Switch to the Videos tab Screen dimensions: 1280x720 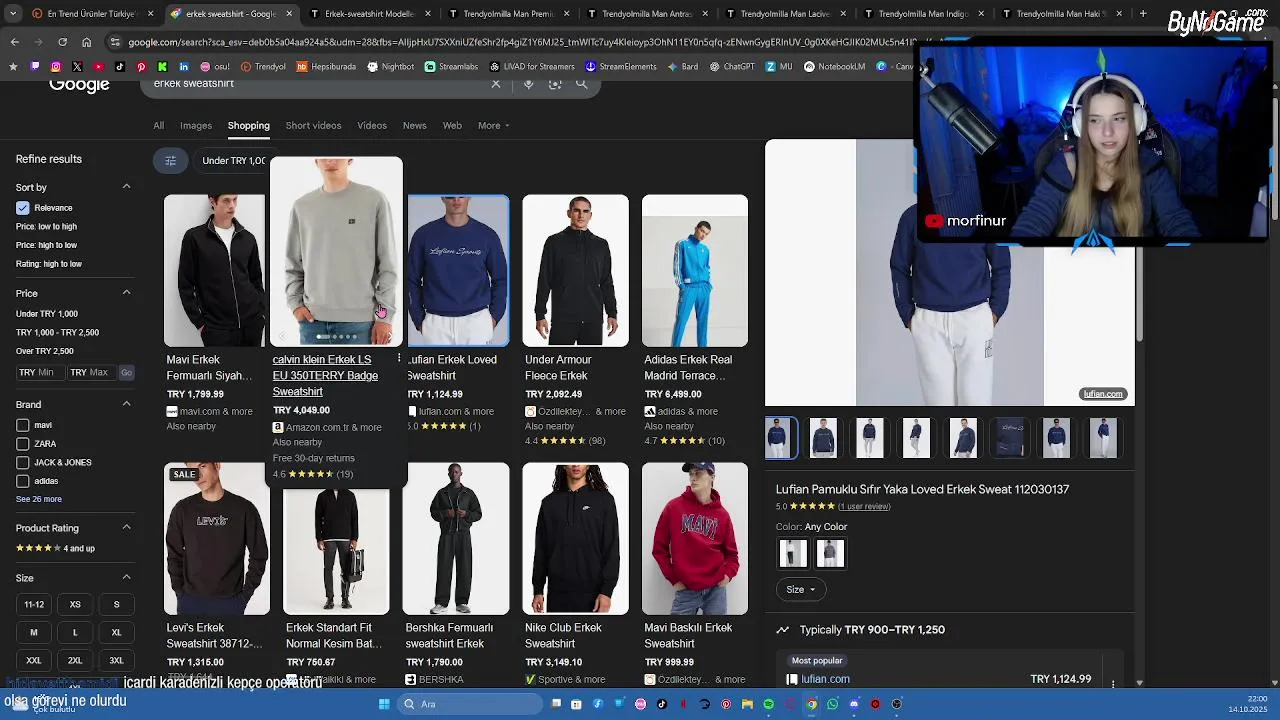tap(372, 125)
